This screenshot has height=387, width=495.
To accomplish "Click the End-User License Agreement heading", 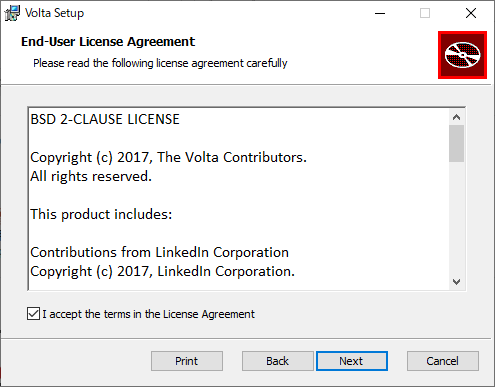I will pyautogui.click(x=108, y=42).
